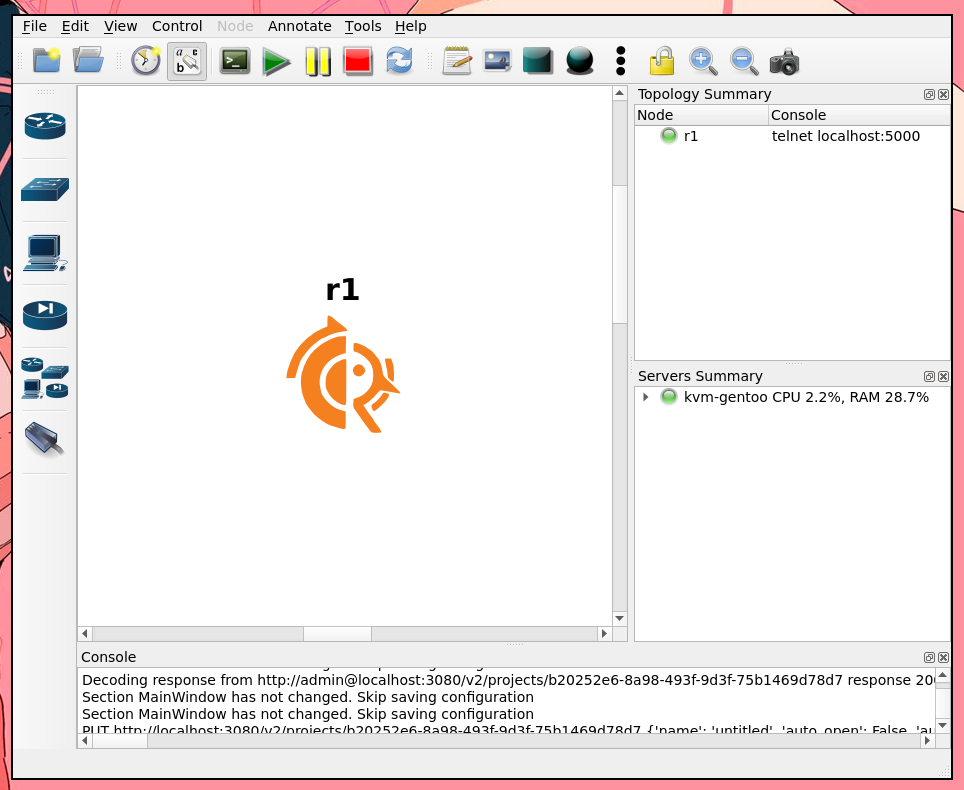Viewport: 964px width, 790px height.
Task: Open the snapshot manager clock icon
Action: 146,61
